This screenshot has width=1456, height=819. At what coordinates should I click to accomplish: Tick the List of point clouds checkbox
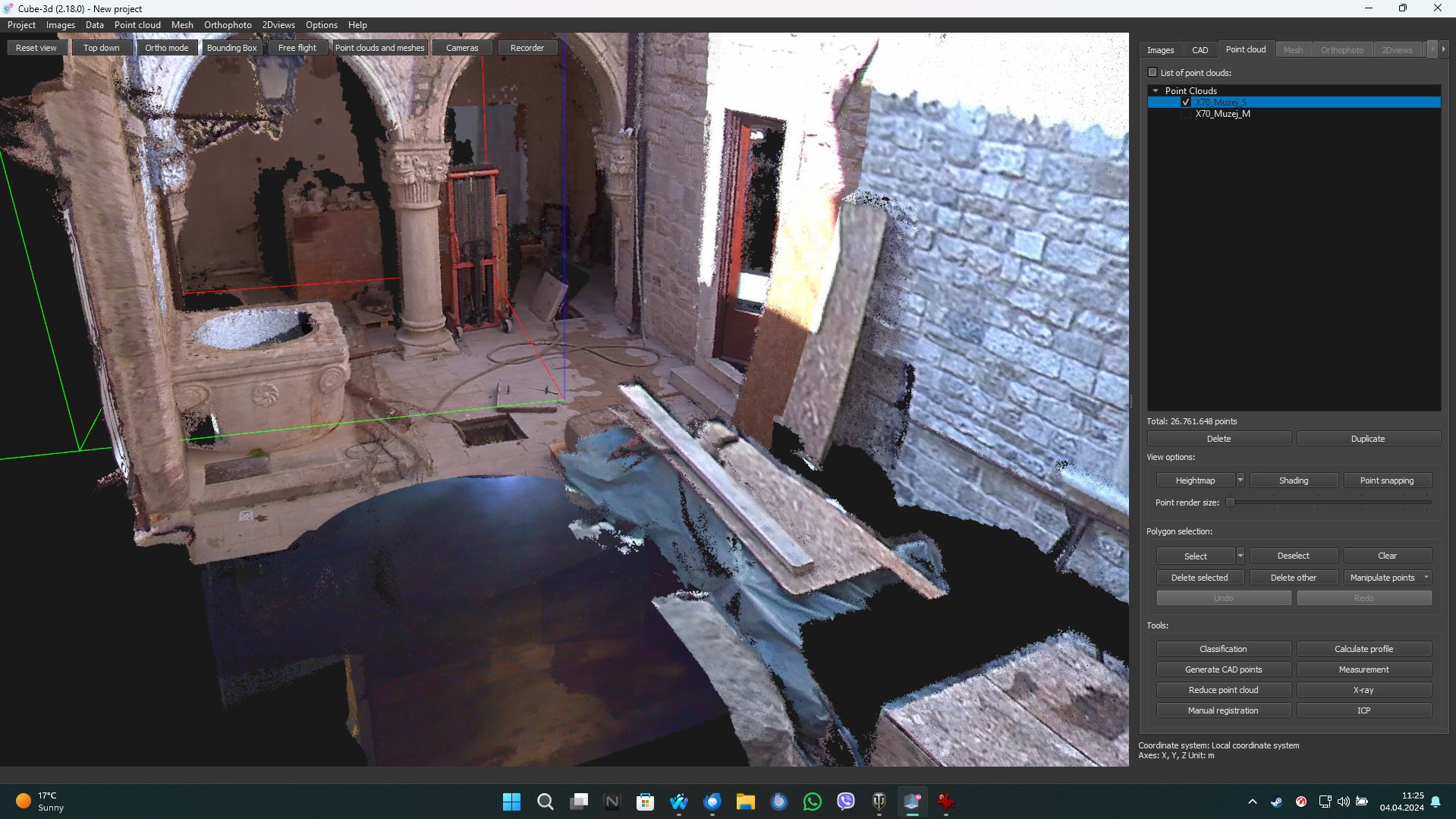1153,73
